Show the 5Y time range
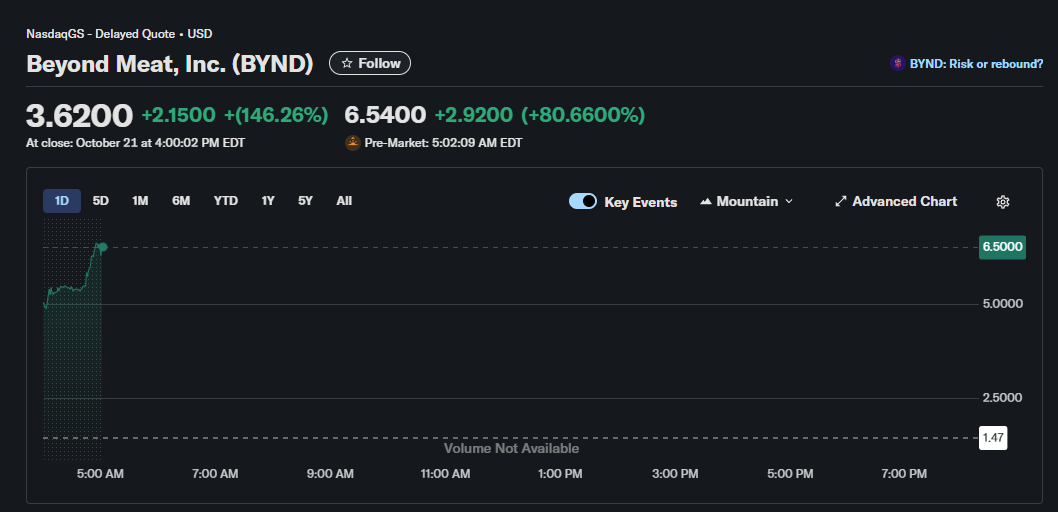 (x=306, y=201)
